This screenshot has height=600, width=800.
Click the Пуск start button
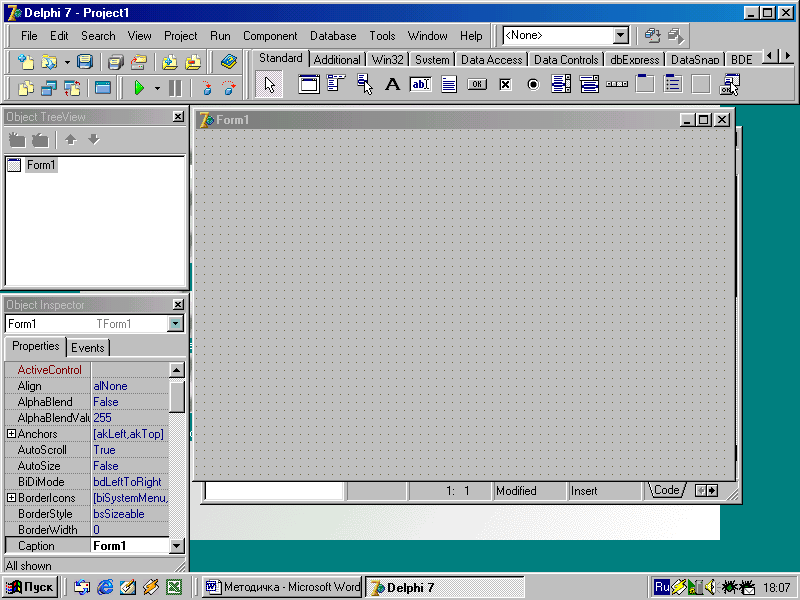30,587
